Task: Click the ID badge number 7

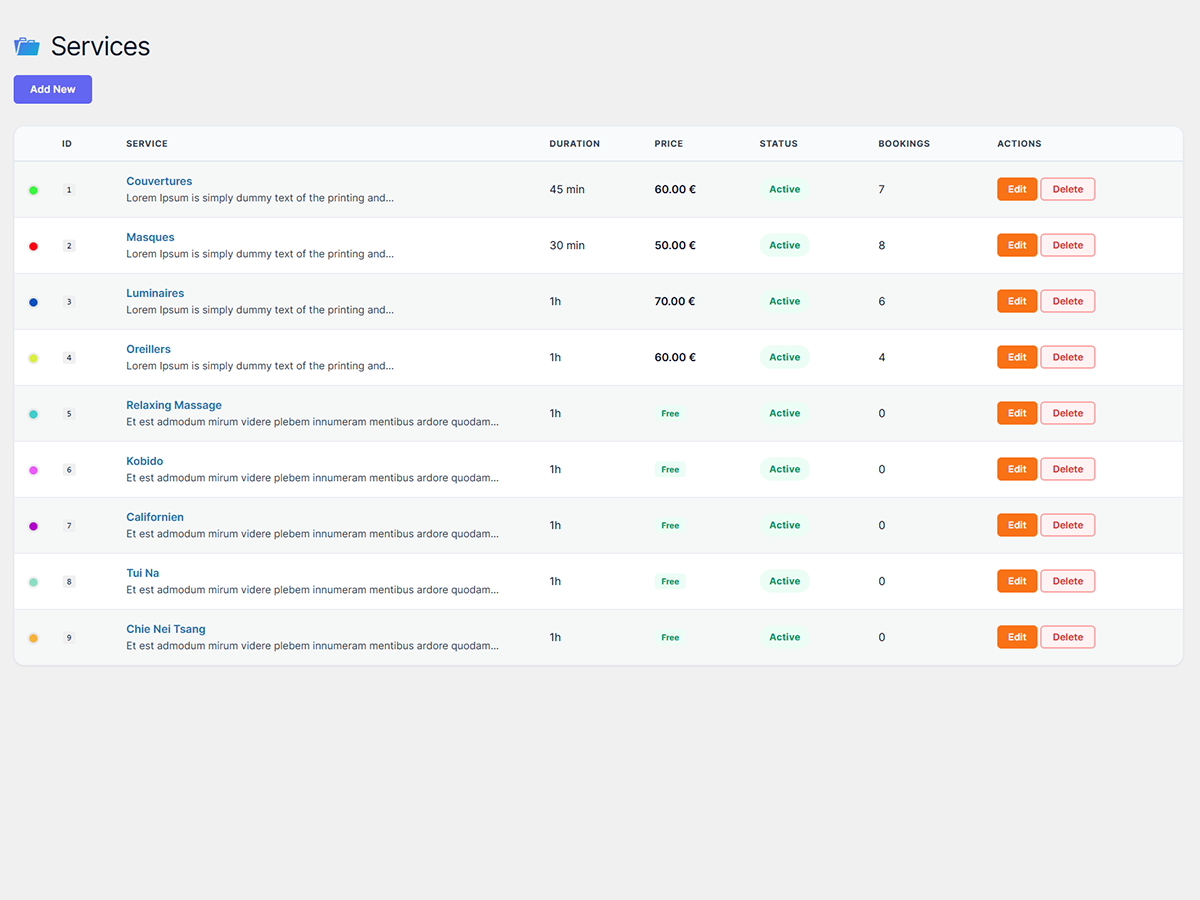Action: [69, 525]
